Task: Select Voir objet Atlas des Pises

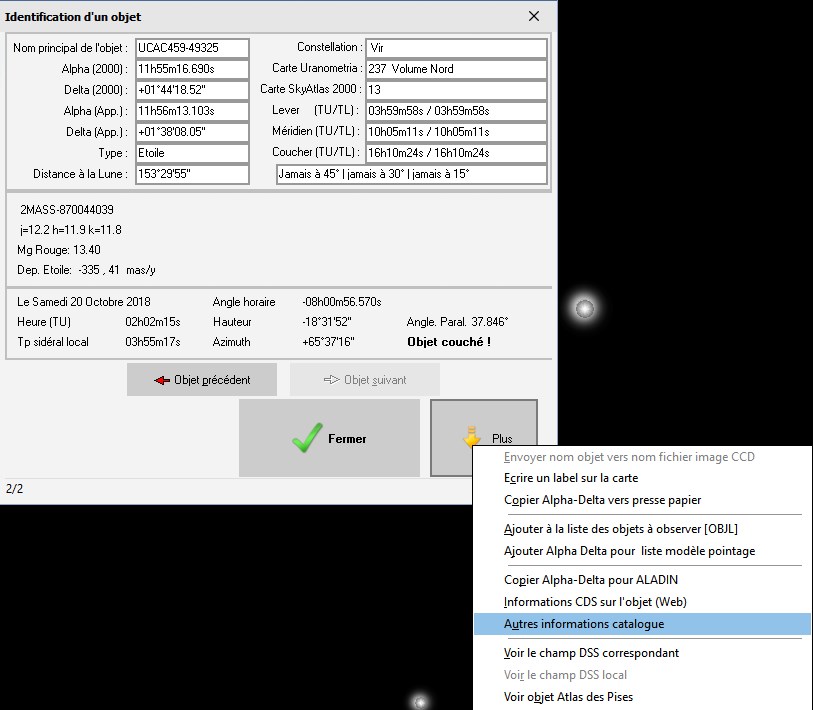Action: pyautogui.click(x=568, y=697)
